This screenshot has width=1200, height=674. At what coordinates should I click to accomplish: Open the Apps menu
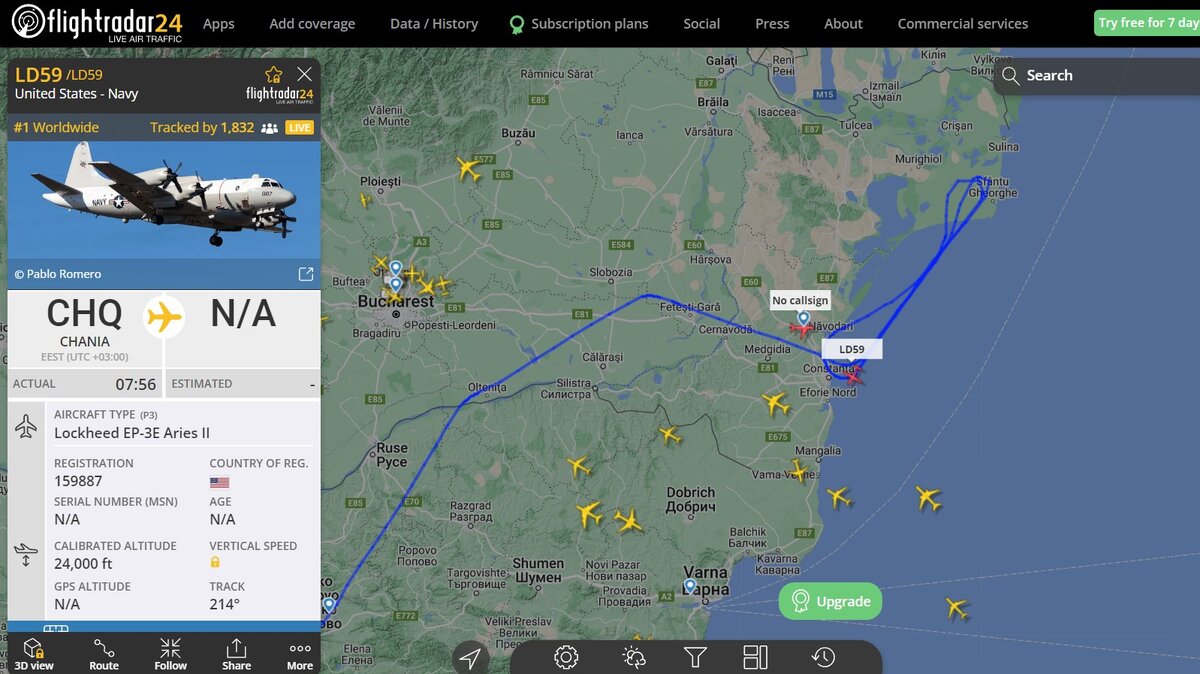click(x=218, y=23)
